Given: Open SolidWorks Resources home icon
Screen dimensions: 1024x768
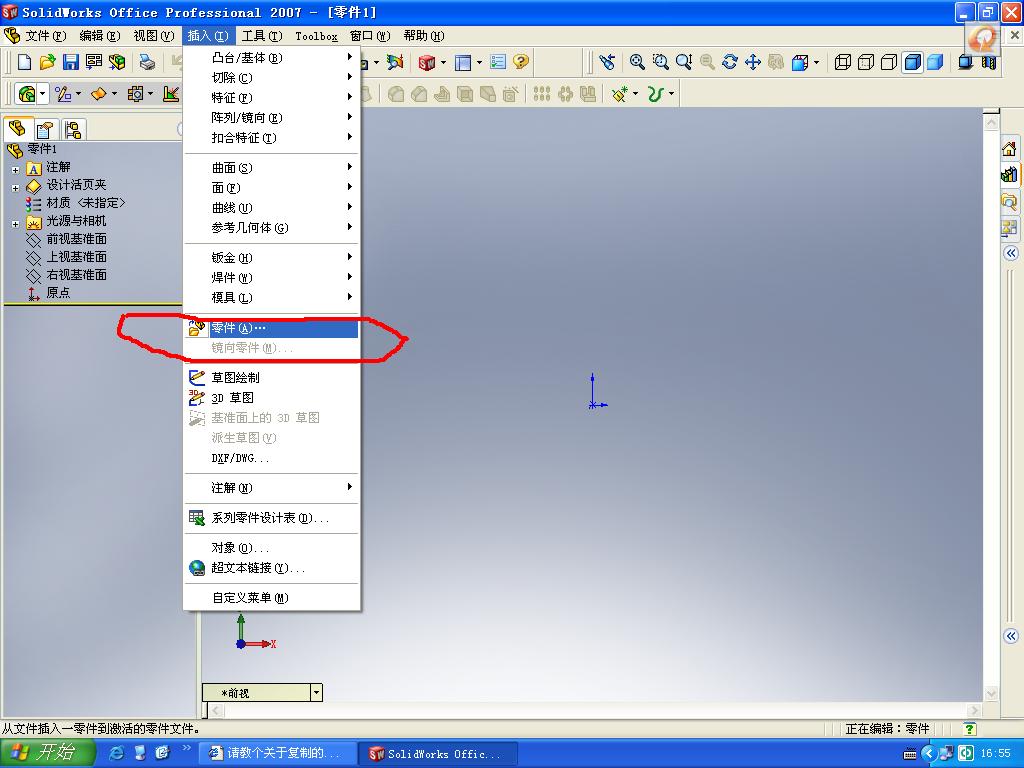Looking at the screenshot, I should click(1009, 149).
